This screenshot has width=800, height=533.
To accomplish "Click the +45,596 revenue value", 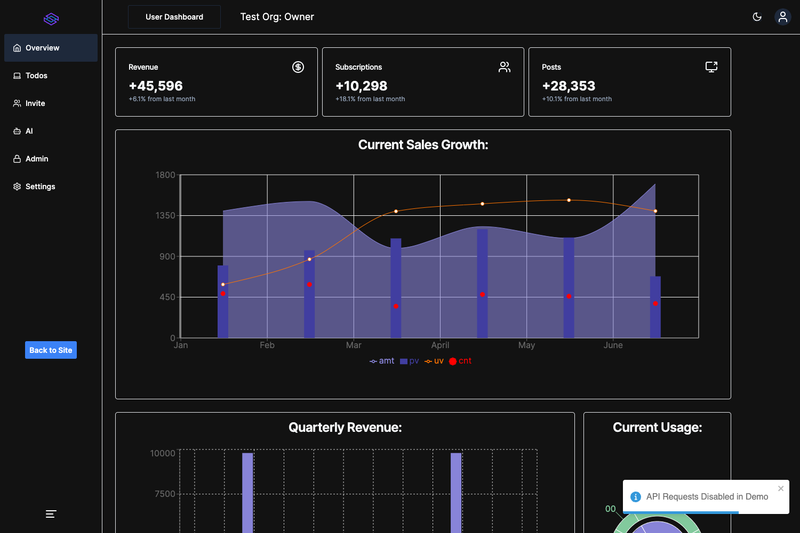I will point(156,86).
